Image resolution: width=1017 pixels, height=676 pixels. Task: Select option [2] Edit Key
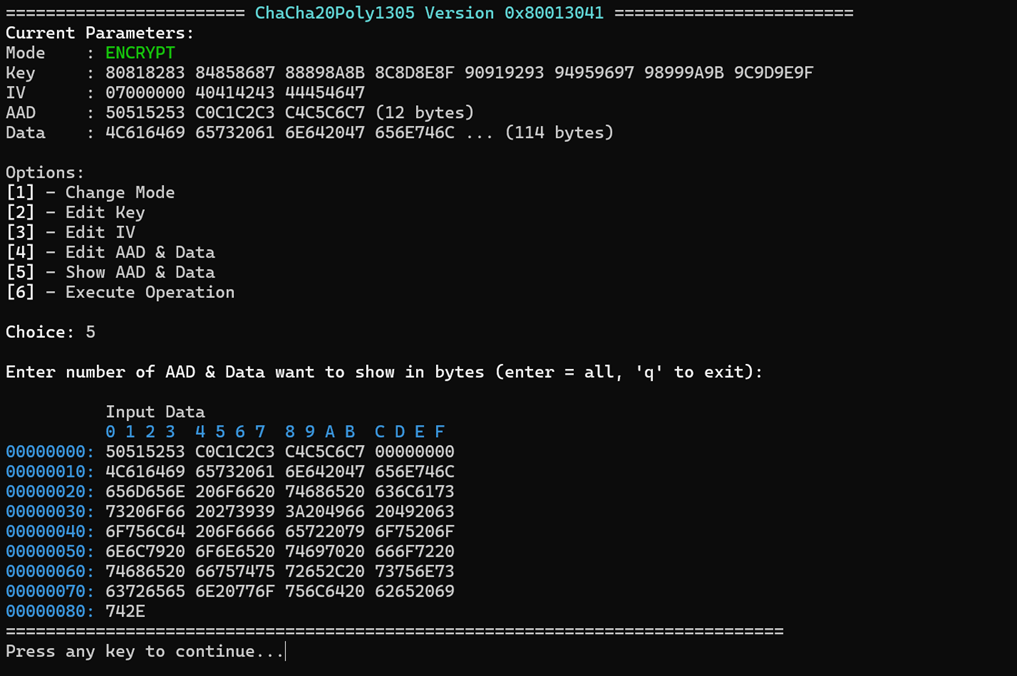coord(75,212)
